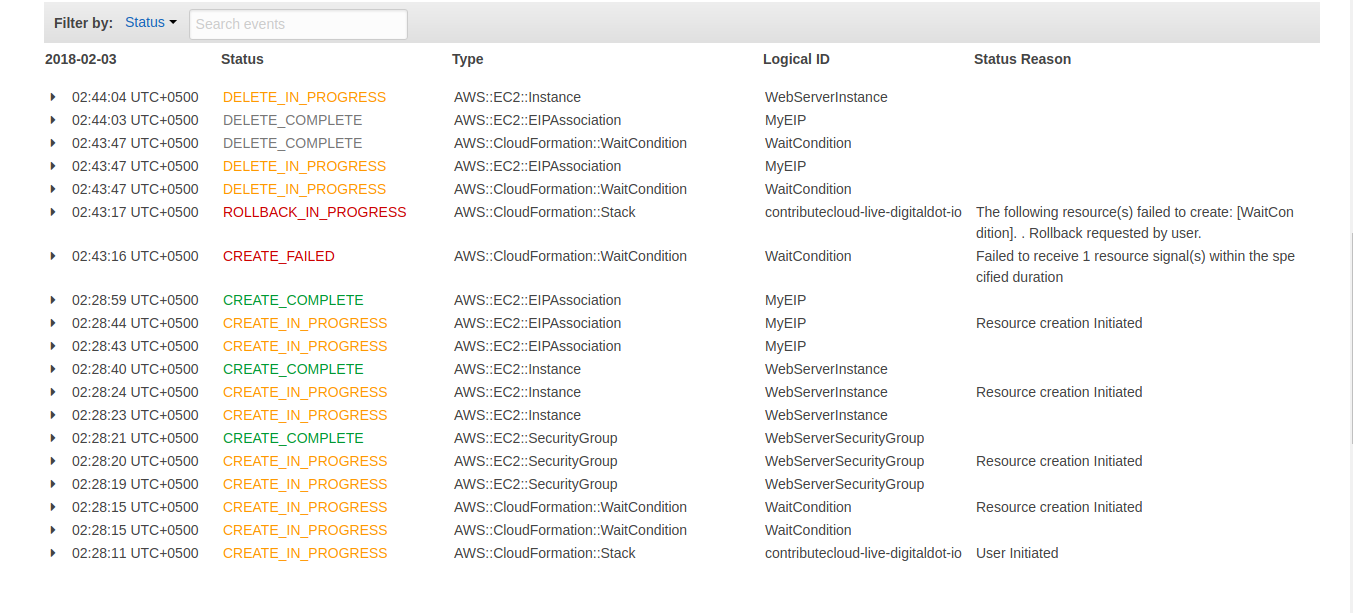Click the Logical ID column header
The height and width of the screenshot is (613, 1353).
coord(796,59)
